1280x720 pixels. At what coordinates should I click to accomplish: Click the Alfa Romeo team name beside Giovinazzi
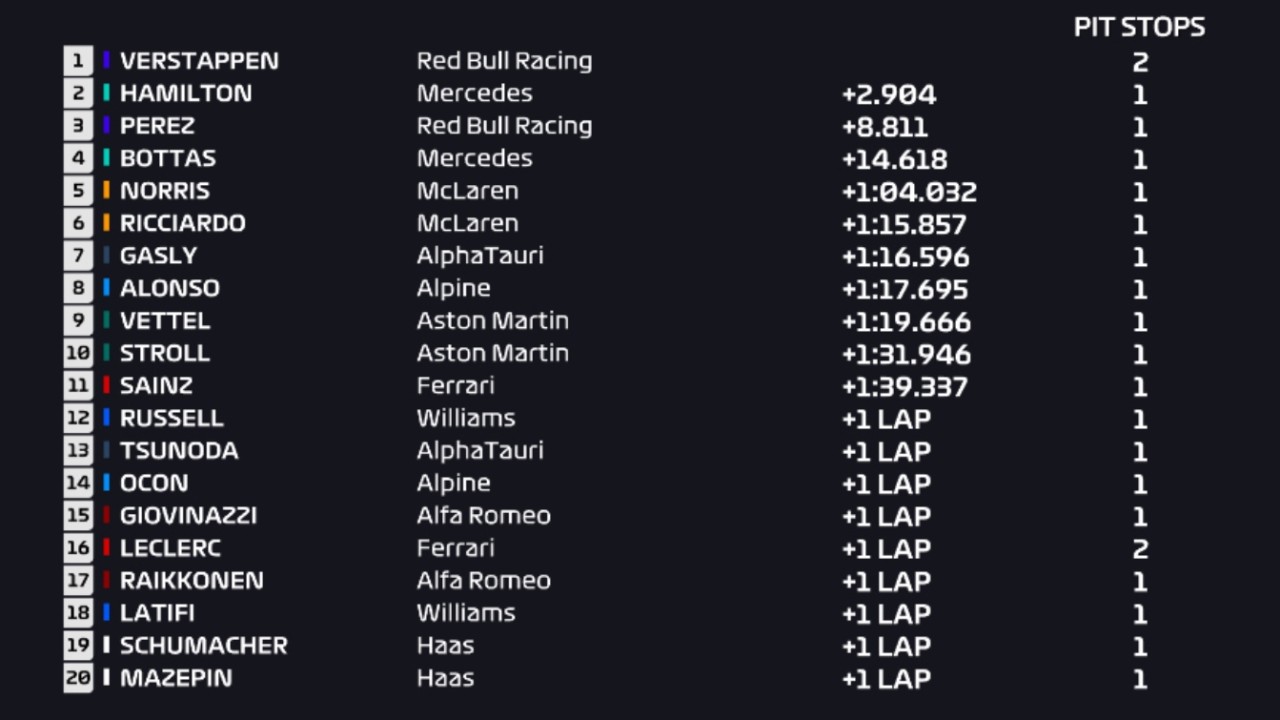pyautogui.click(x=483, y=515)
